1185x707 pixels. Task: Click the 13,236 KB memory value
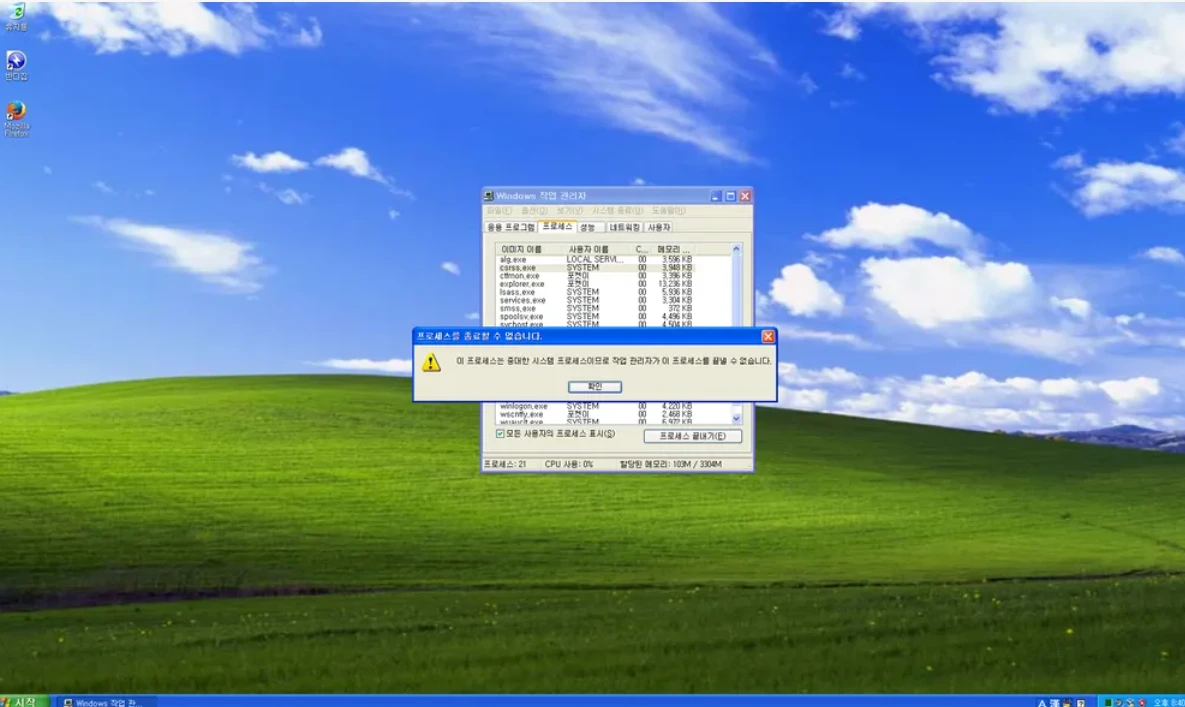pos(675,284)
